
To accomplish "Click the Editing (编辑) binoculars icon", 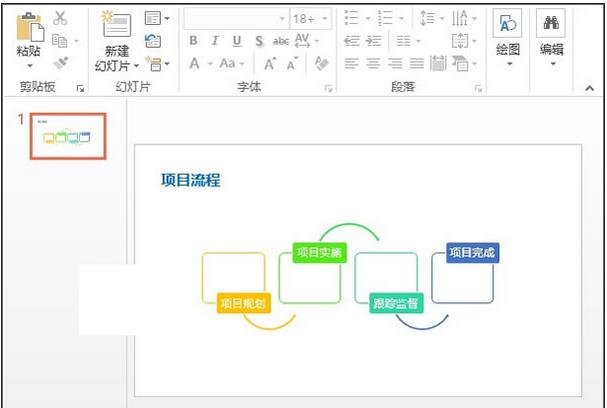I will [551, 25].
